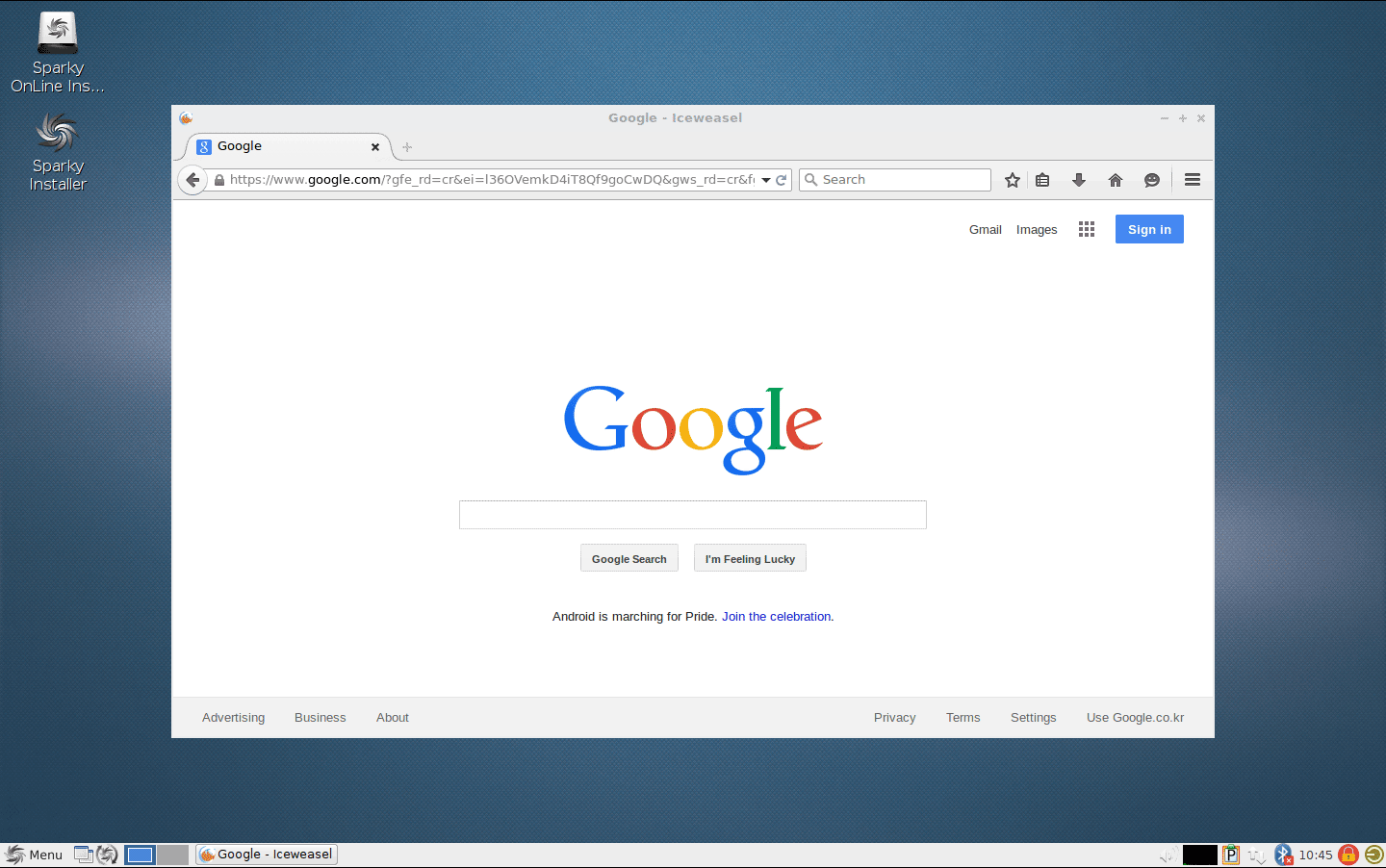Open the Settings footer link
Viewport: 1386px width, 868px height.
tap(1034, 718)
